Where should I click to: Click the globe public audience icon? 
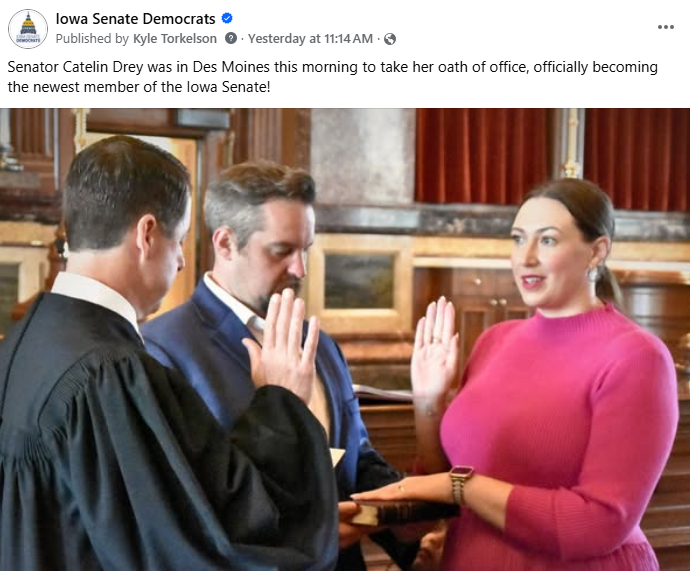(390, 39)
